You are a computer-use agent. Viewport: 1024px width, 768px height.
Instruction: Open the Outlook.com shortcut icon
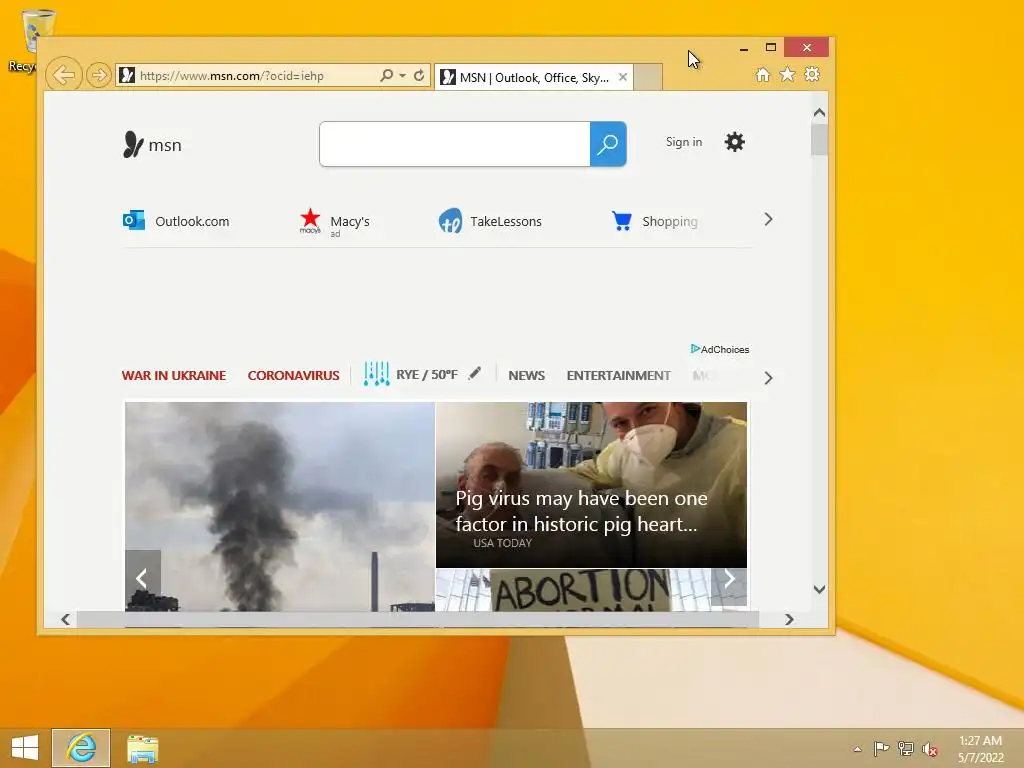[134, 220]
